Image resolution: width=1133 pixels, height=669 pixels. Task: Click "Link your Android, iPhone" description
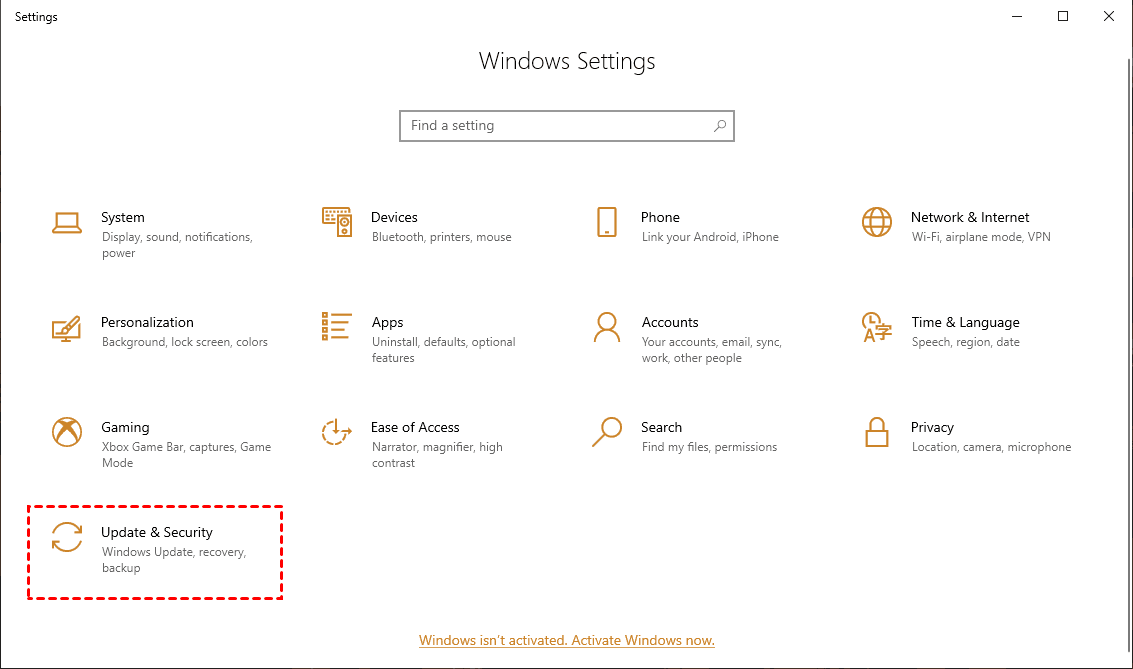click(710, 237)
